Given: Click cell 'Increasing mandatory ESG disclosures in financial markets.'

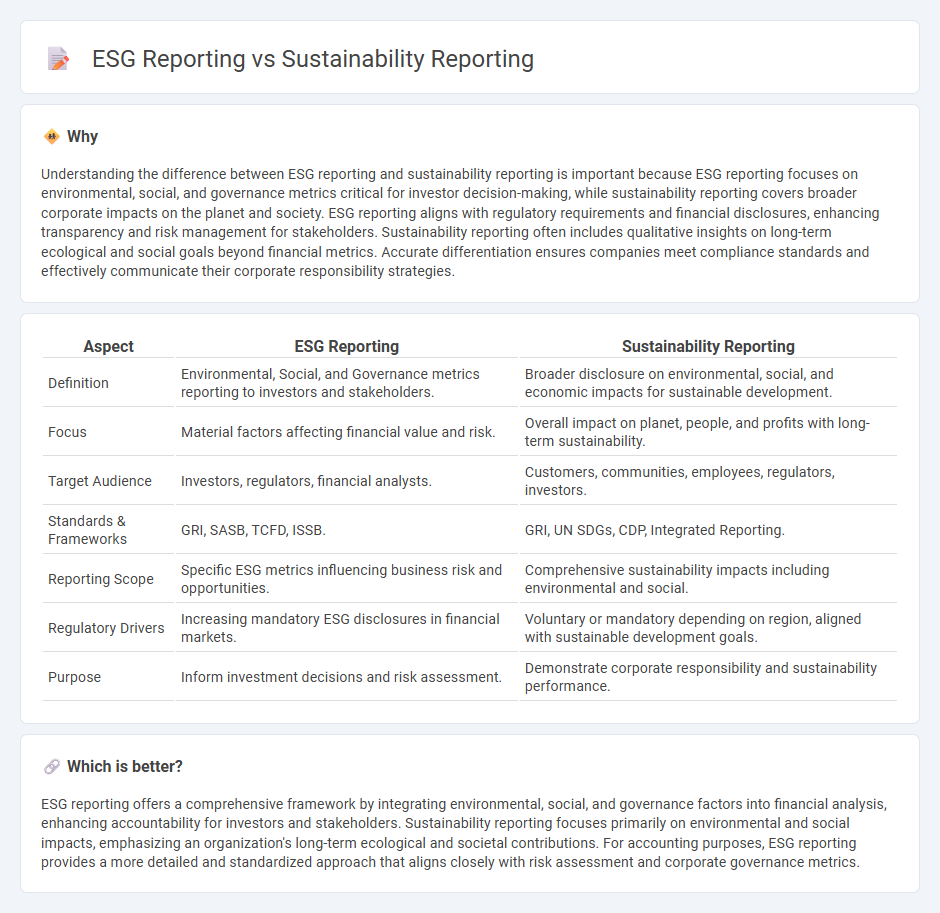Looking at the screenshot, I should pyautogui.click(x=341, y=628).
